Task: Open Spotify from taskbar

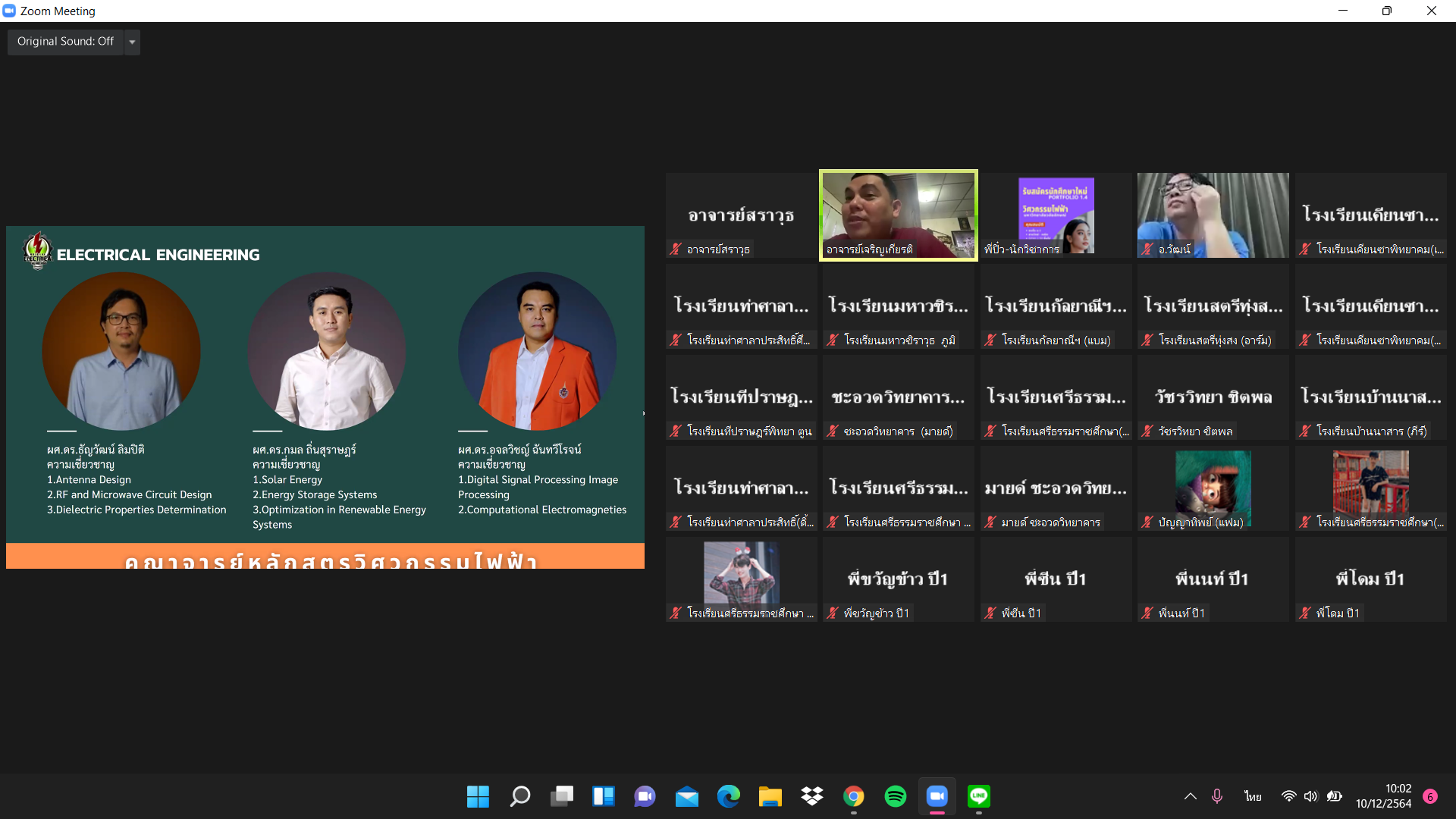Action: [895, 796]
